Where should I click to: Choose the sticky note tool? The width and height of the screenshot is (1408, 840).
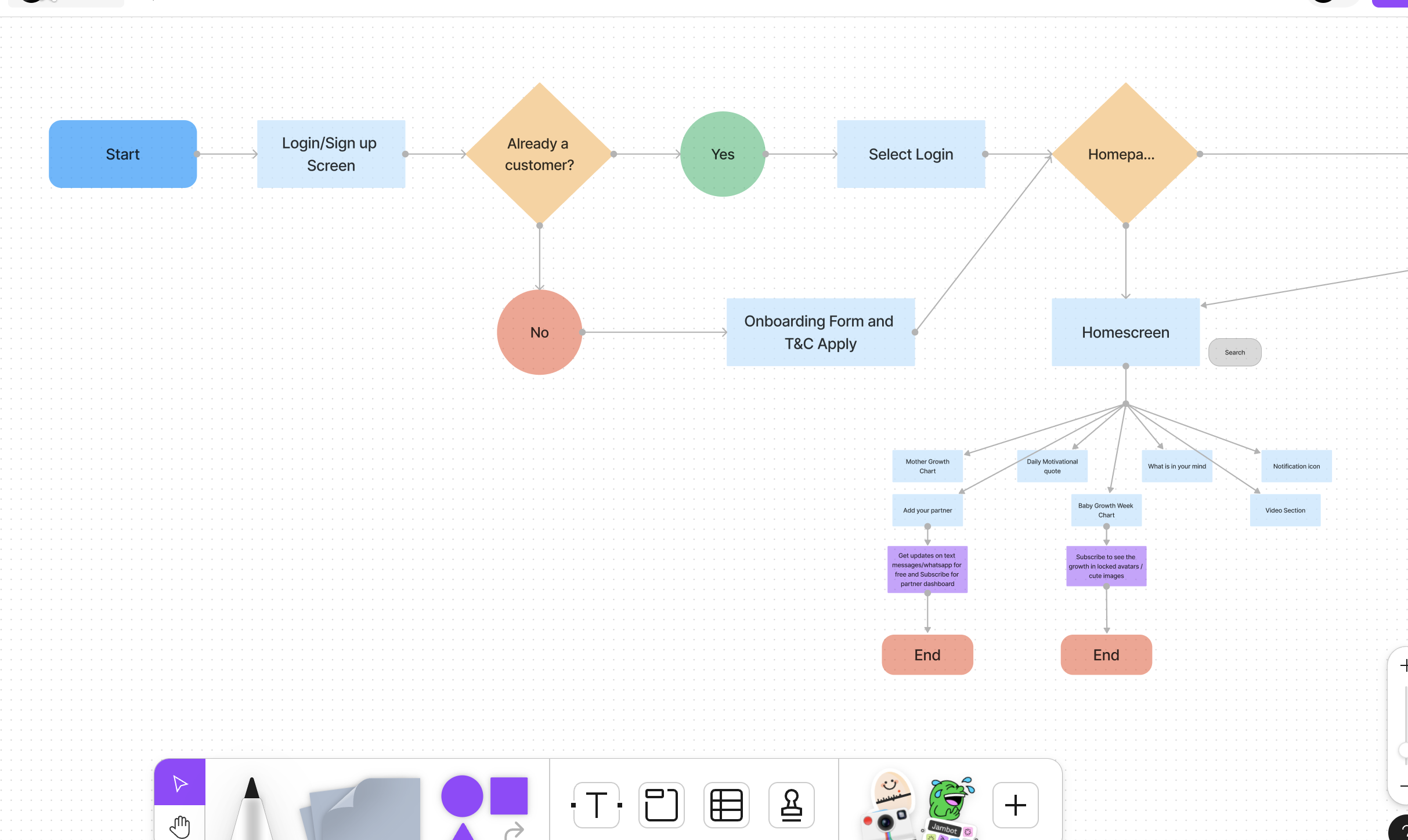click(x=366, y=809)
